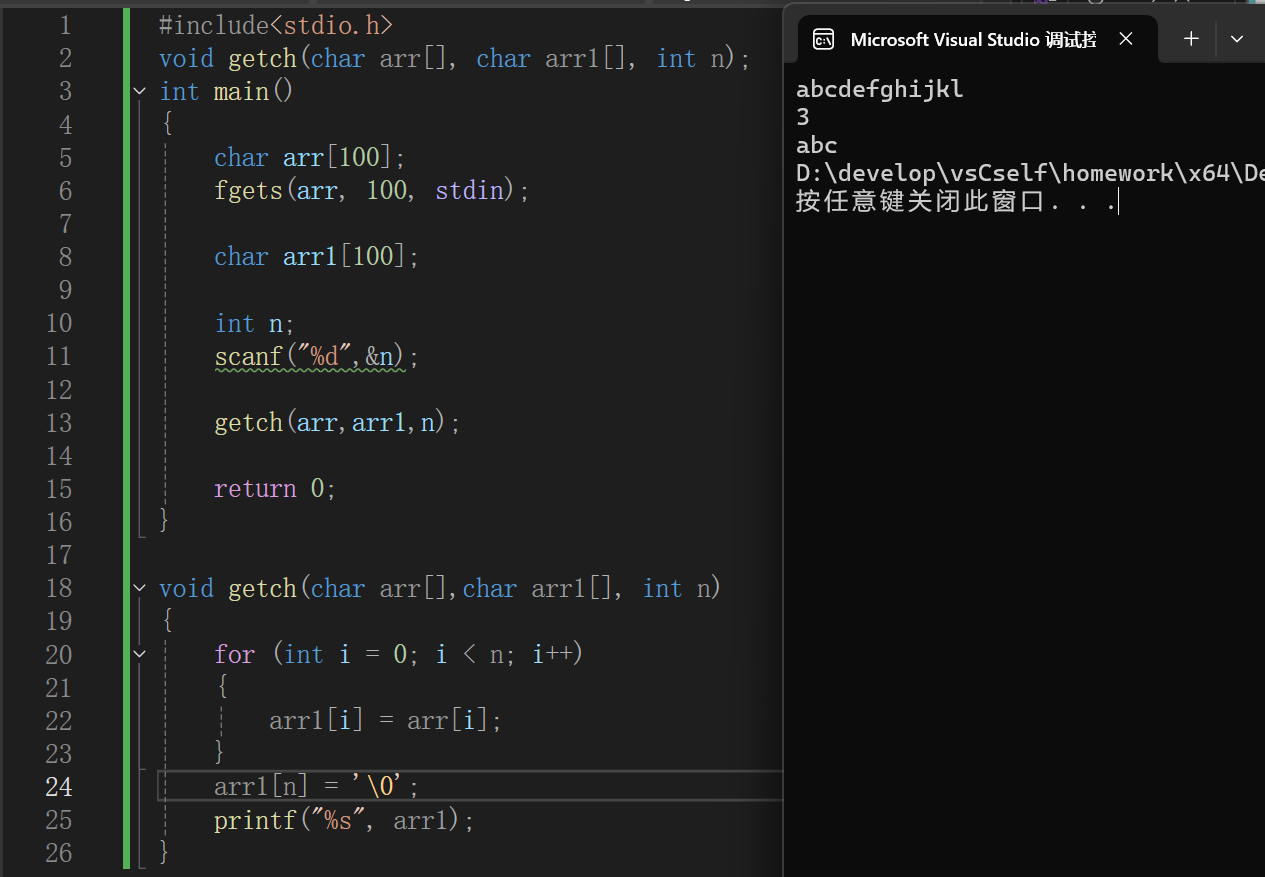The height and width of the screenshot is (877, 1265).
Task: Click the D:\develop\vsCself path line in console
Action: point(1030,173)
